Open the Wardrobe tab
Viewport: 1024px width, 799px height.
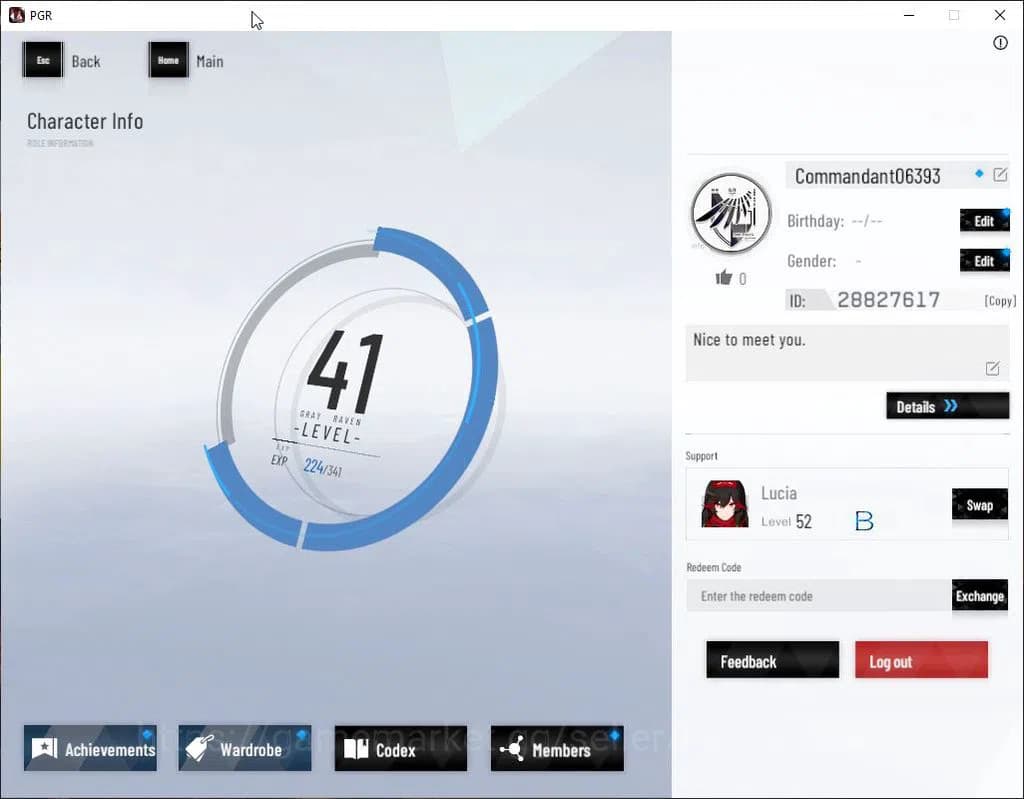(x=245, y=749)
